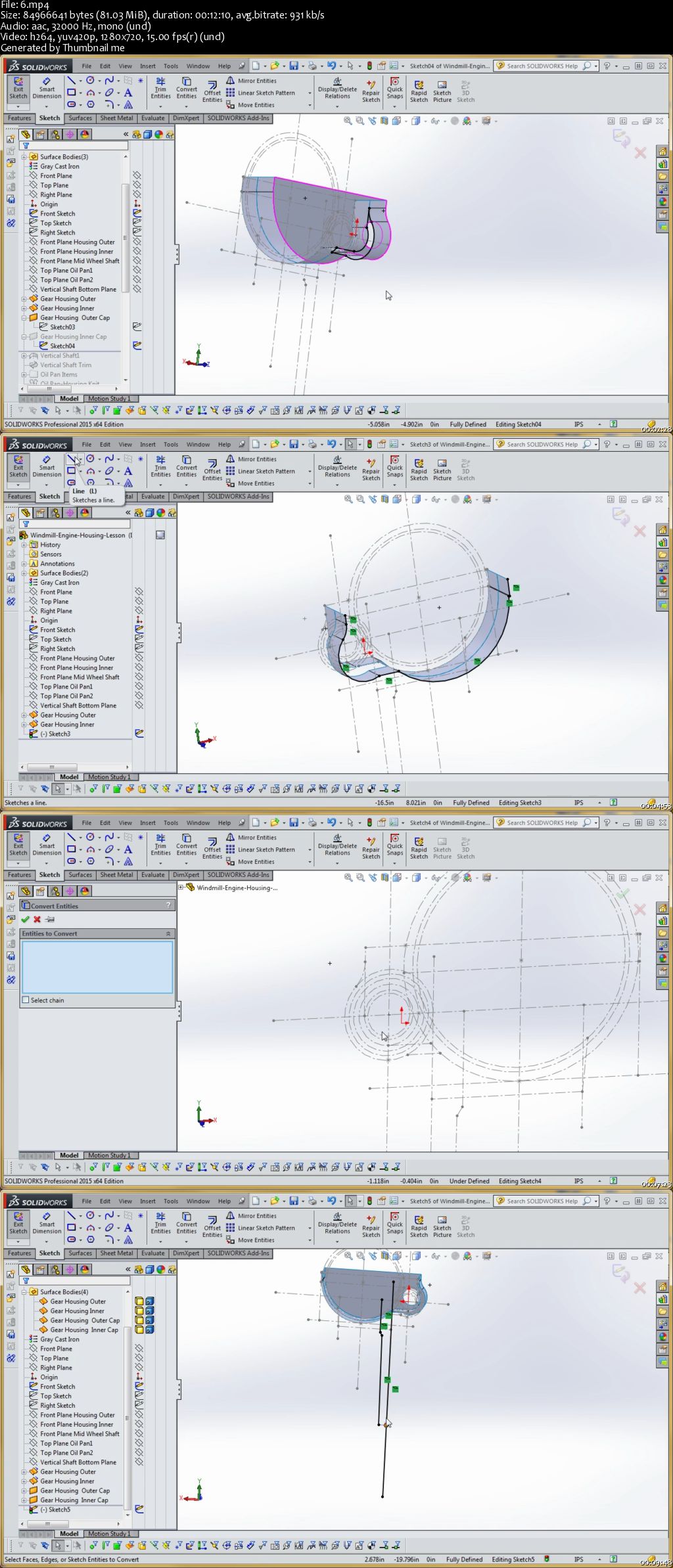
Task: Toggle Sketch04 visibility icon in display pane
Action: coord(137,346)
